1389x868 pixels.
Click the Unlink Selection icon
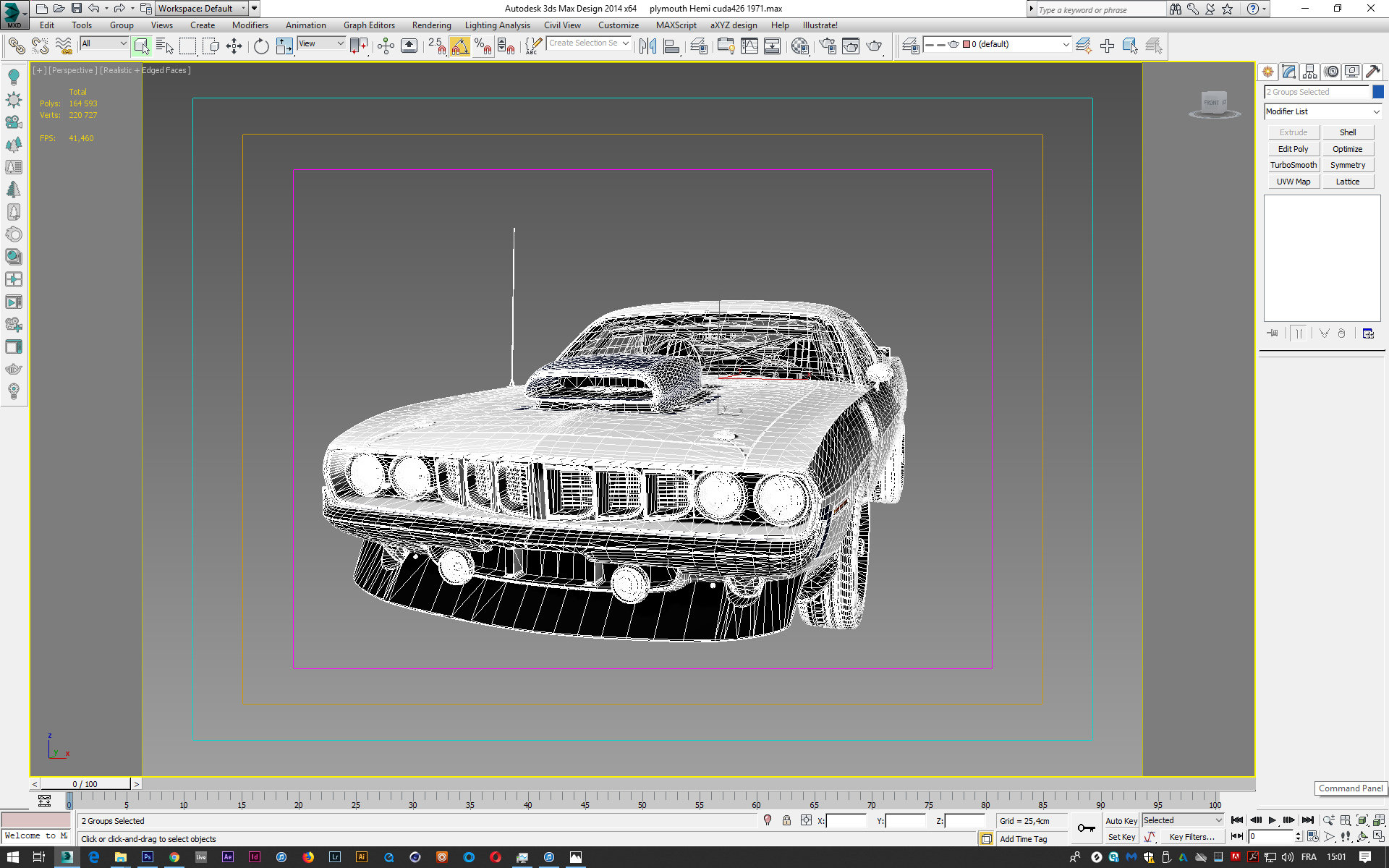pyautogui.click(x=40, y=46)
